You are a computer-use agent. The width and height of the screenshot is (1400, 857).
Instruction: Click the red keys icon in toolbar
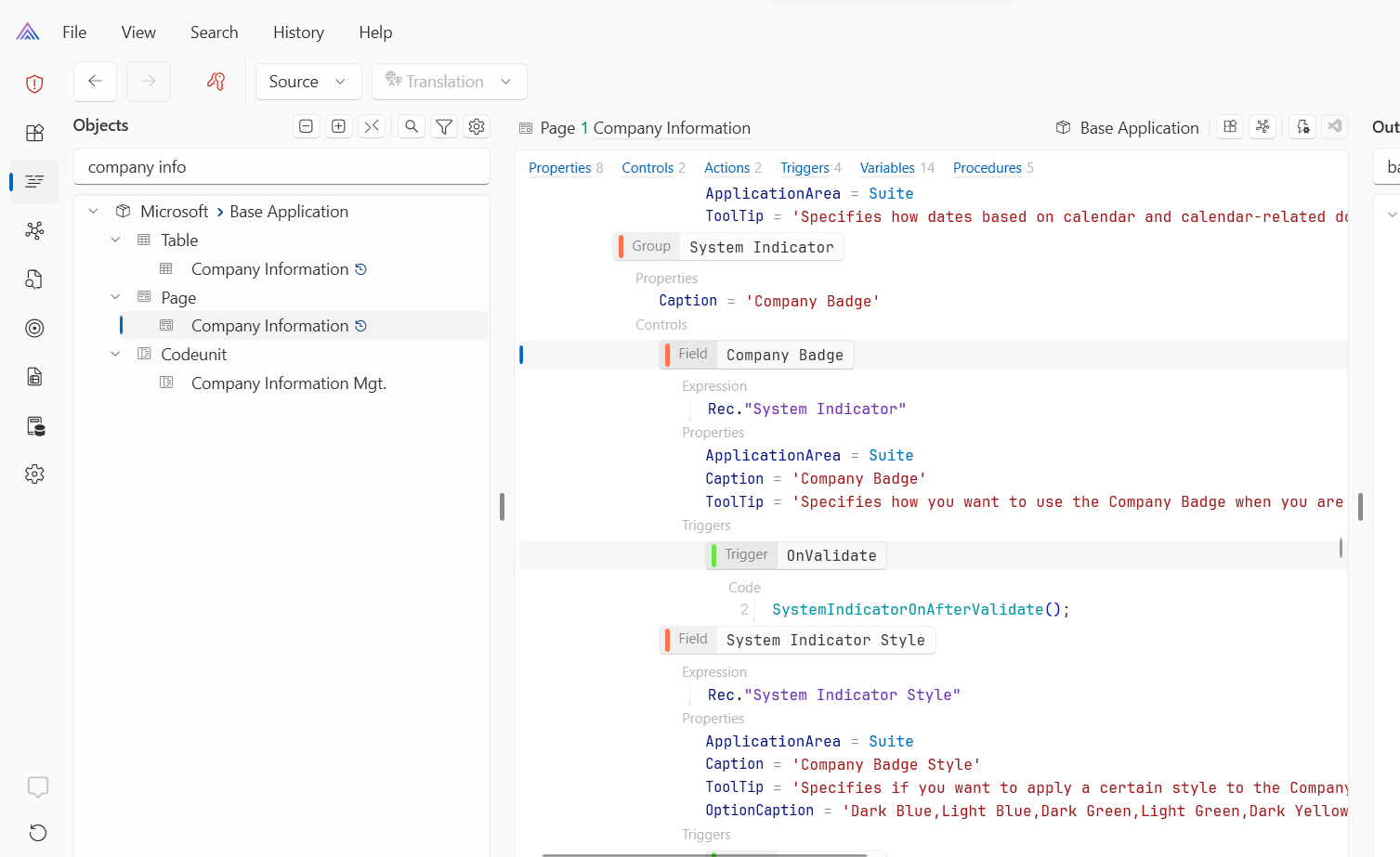pyautogui.click(x=216, y=82)
